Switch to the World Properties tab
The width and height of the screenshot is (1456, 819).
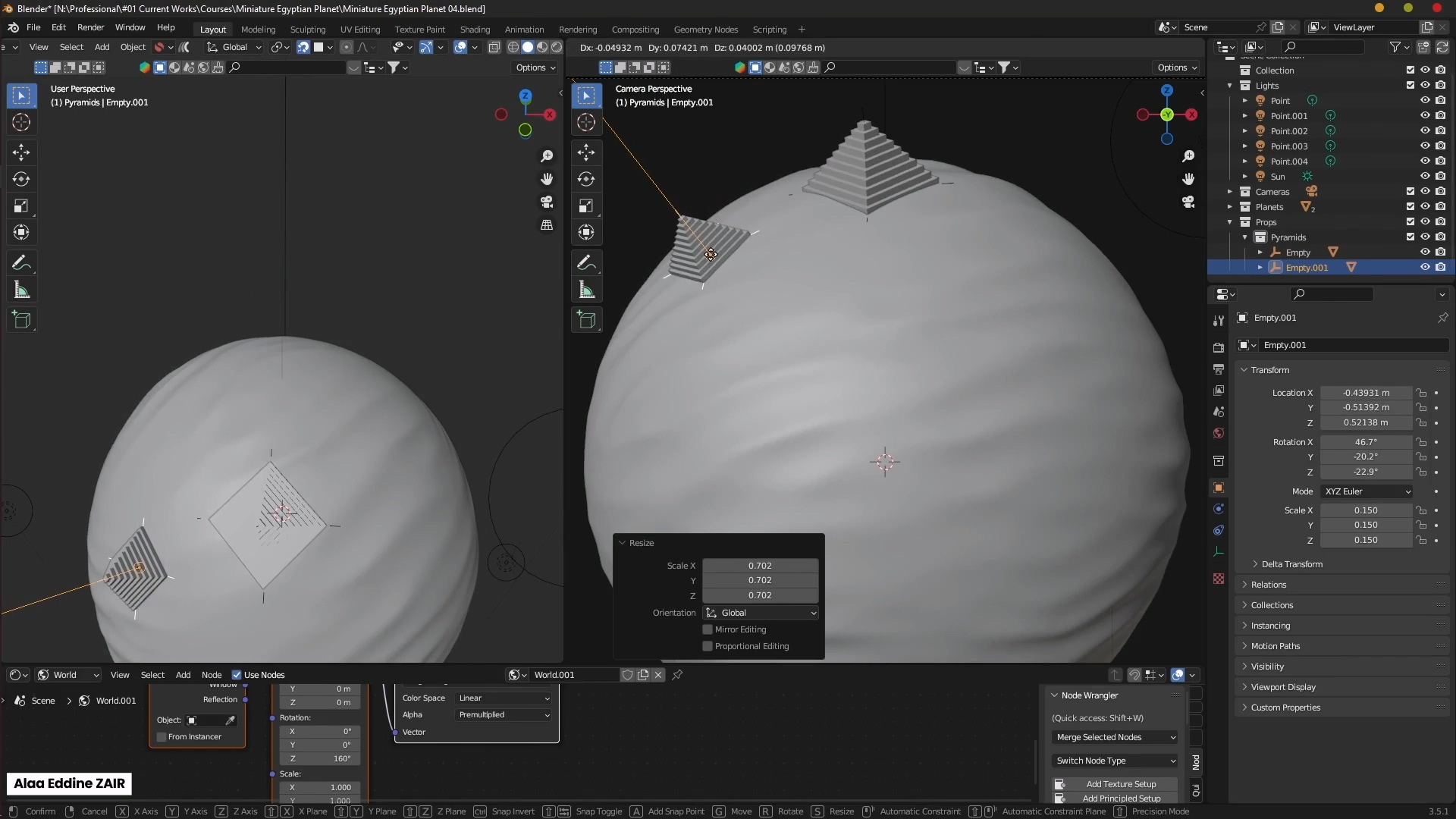click(x=1218, y=433)
